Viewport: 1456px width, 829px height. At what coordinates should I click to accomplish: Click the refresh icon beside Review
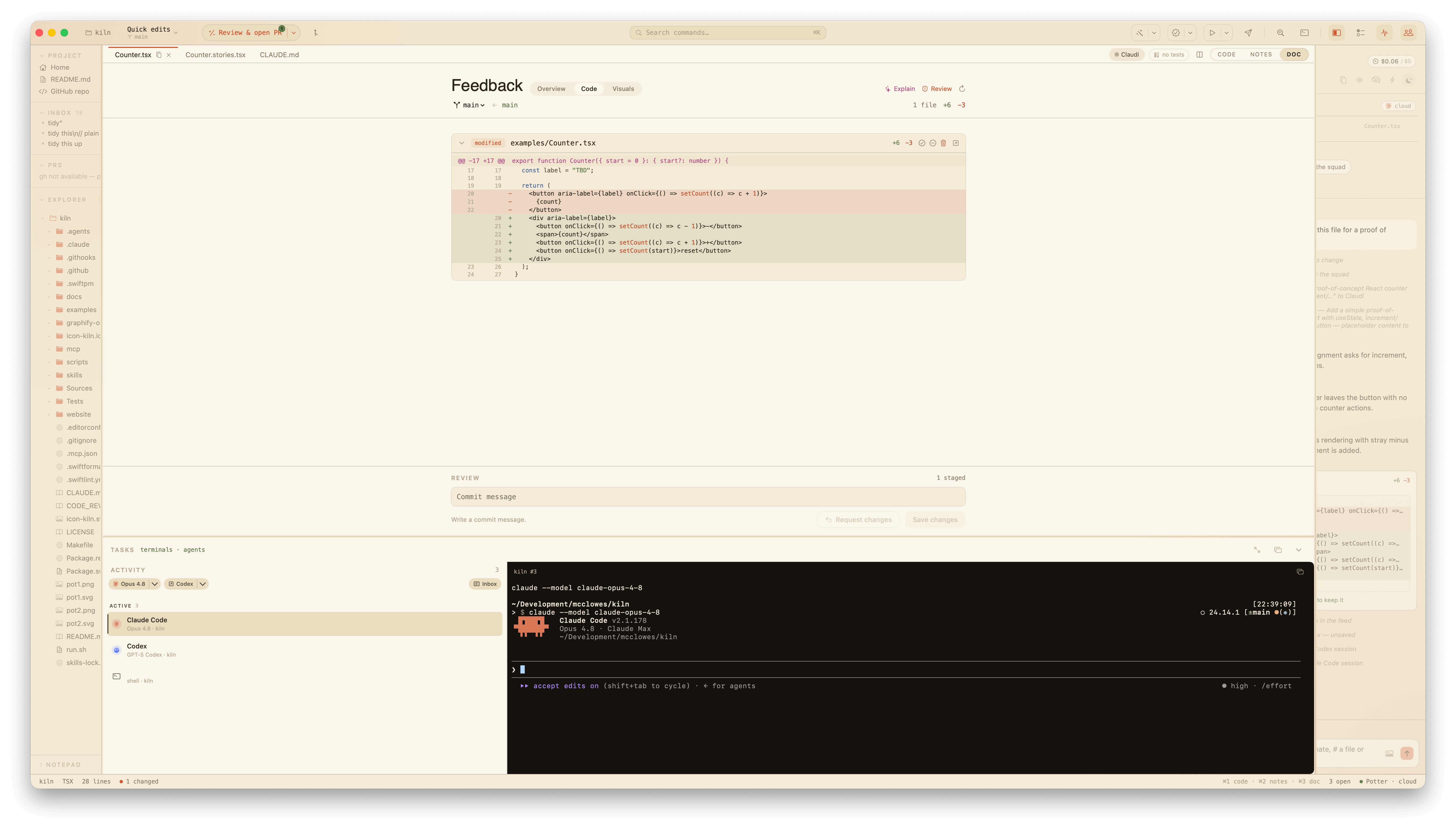coord(962,88)
